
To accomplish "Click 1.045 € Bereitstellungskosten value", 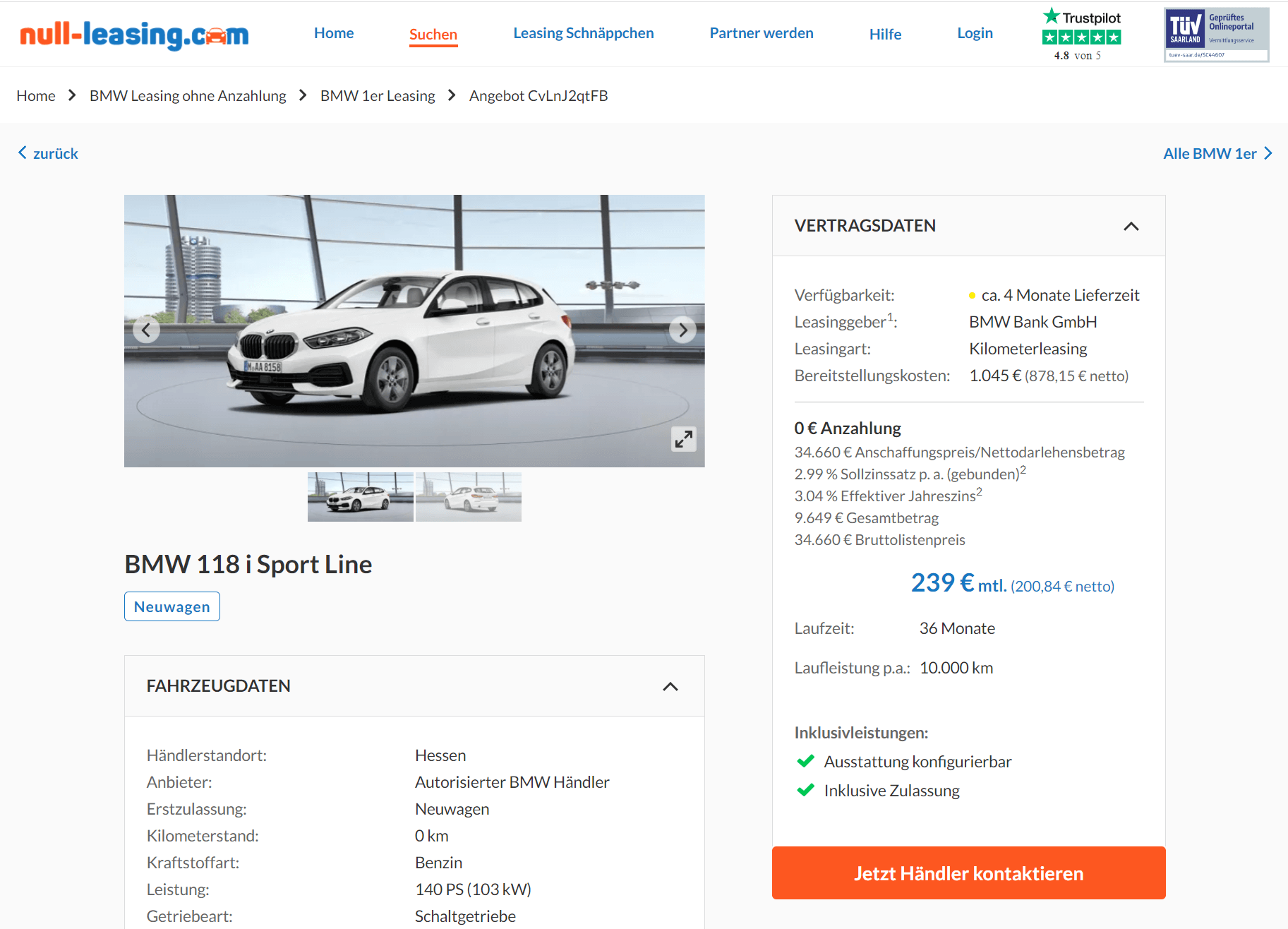I will [x=1049, y=376].
